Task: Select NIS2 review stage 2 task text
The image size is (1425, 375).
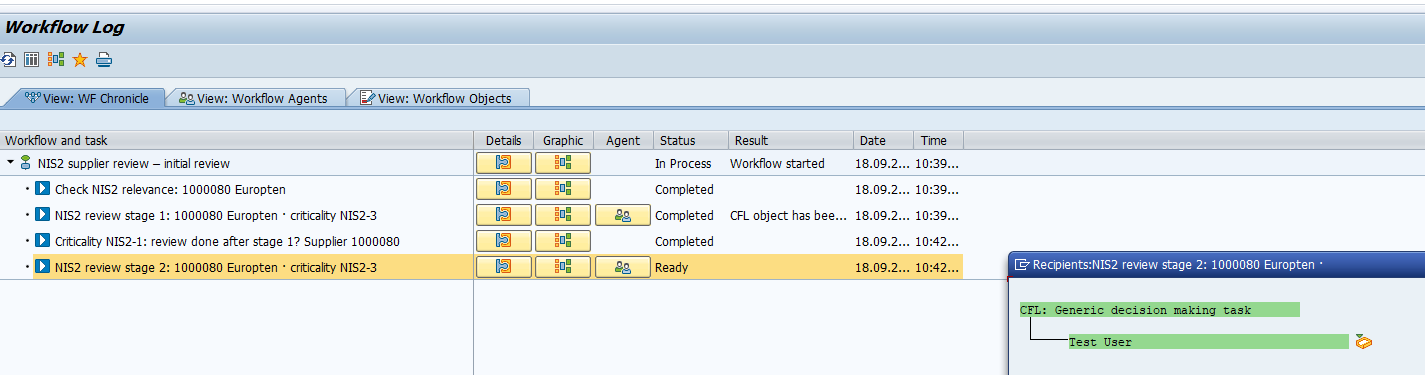Action: pyautogui.click(x=216, y=267)
